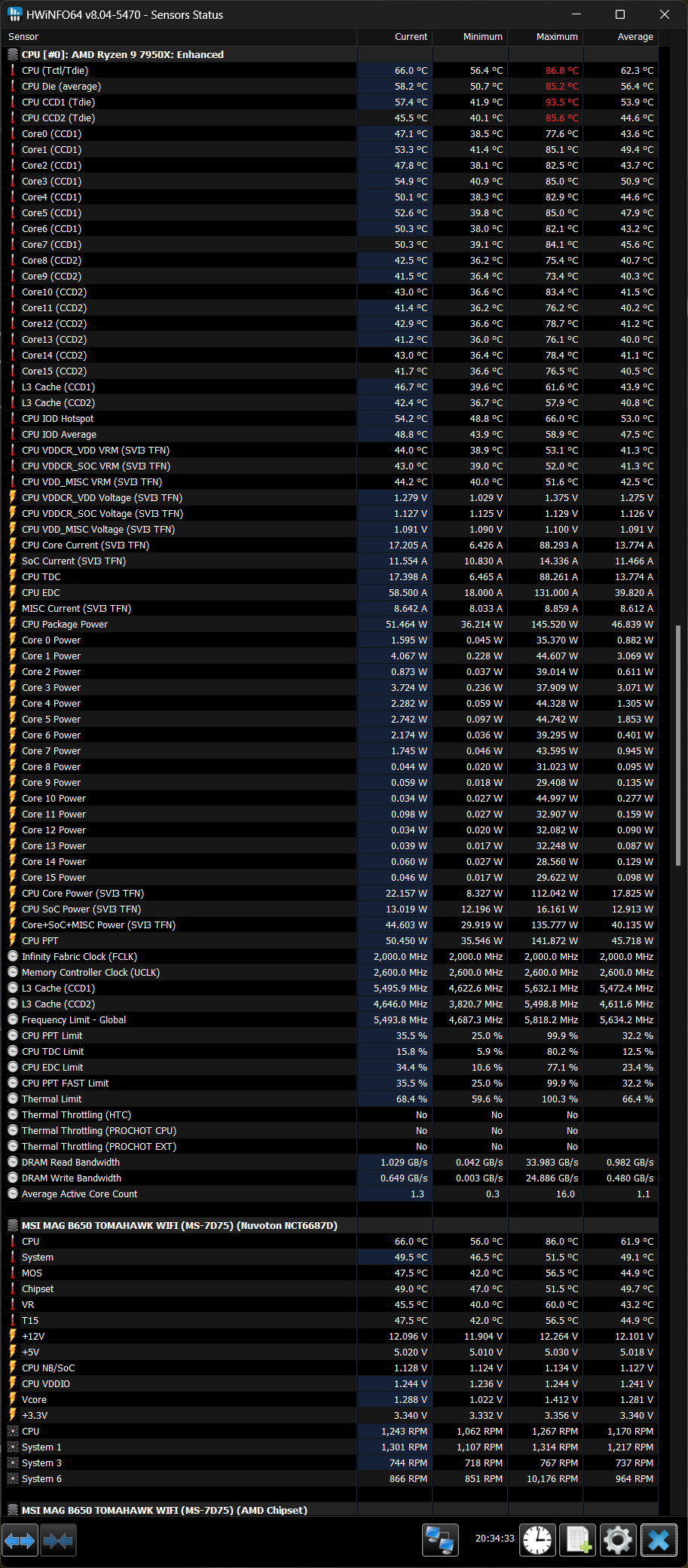This screenshot has width=688, height=1568.
Task: Select the T15 temperature row
Action: coord(330,1320)
